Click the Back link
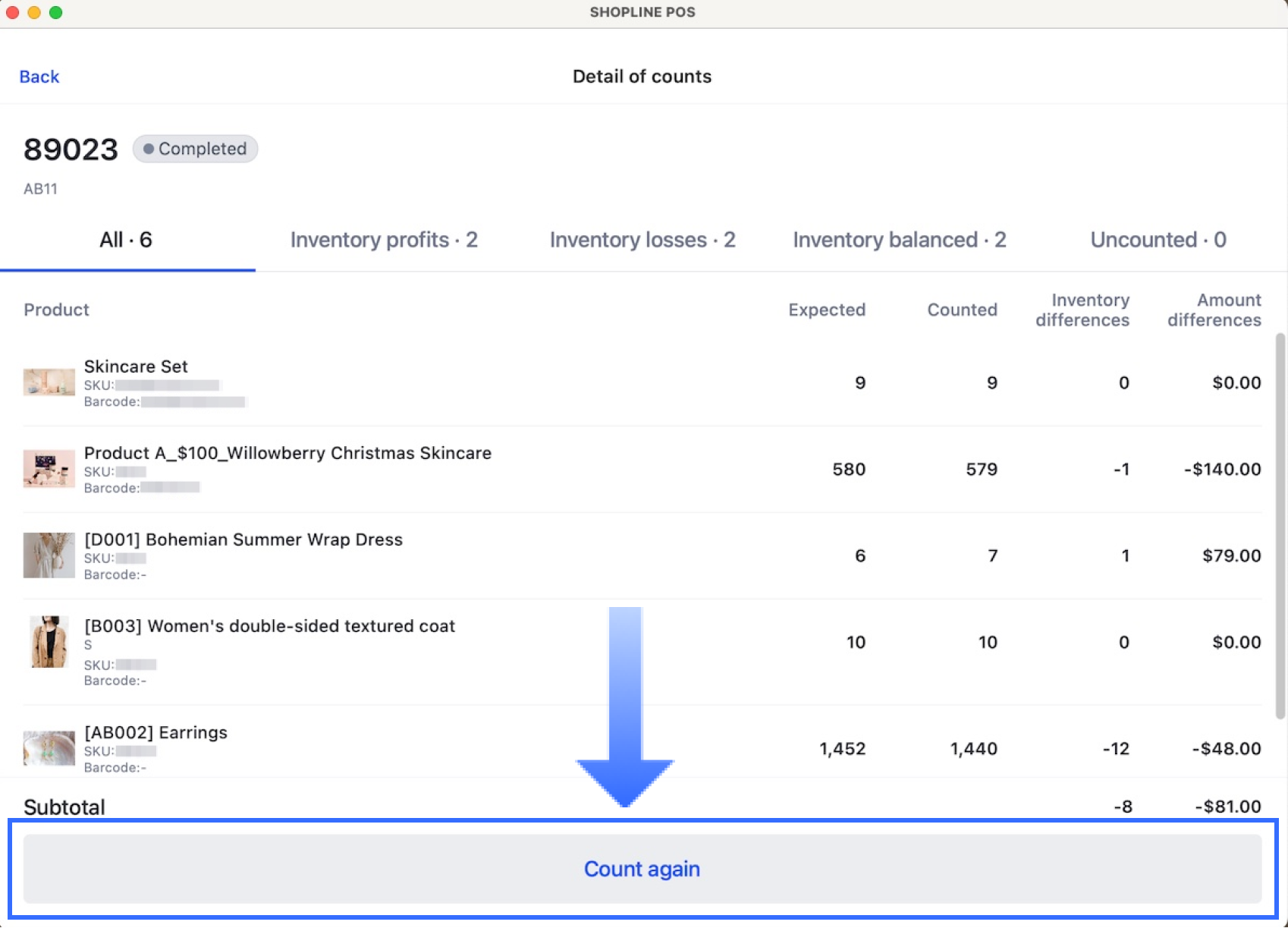The width and height of the screenshot is (1288, 928). [39, 77]
